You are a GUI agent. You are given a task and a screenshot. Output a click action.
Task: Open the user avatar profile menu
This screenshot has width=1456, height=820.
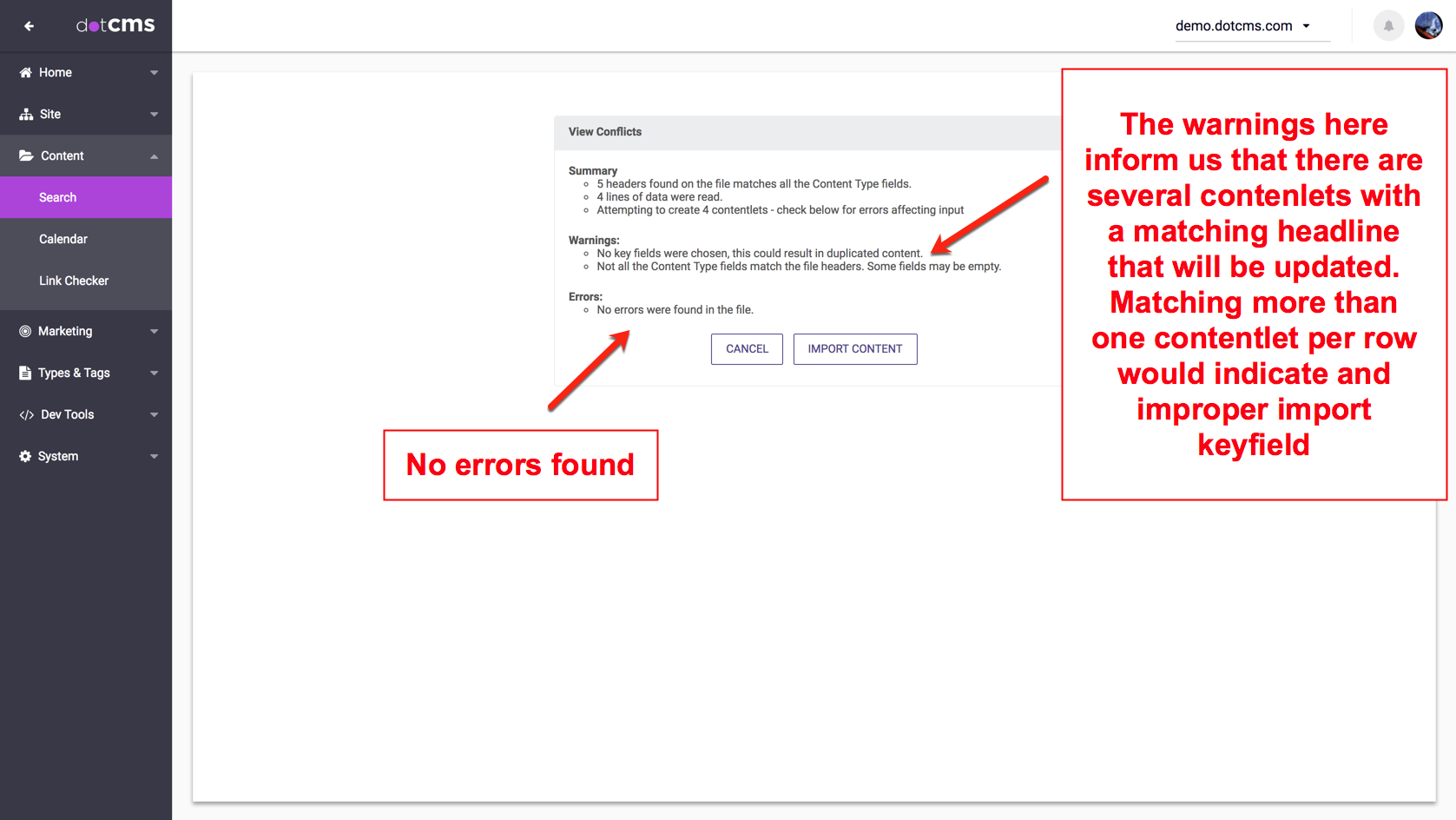(x=1428, y=26)
